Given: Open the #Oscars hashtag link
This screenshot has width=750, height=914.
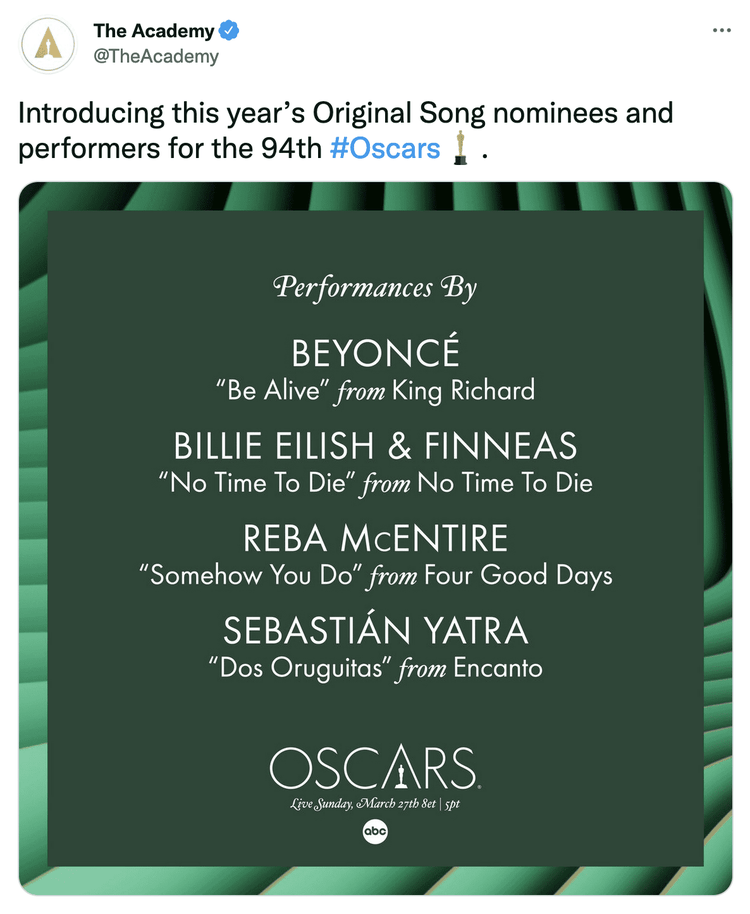Looking at the screenshot, I should click(384, 148).
